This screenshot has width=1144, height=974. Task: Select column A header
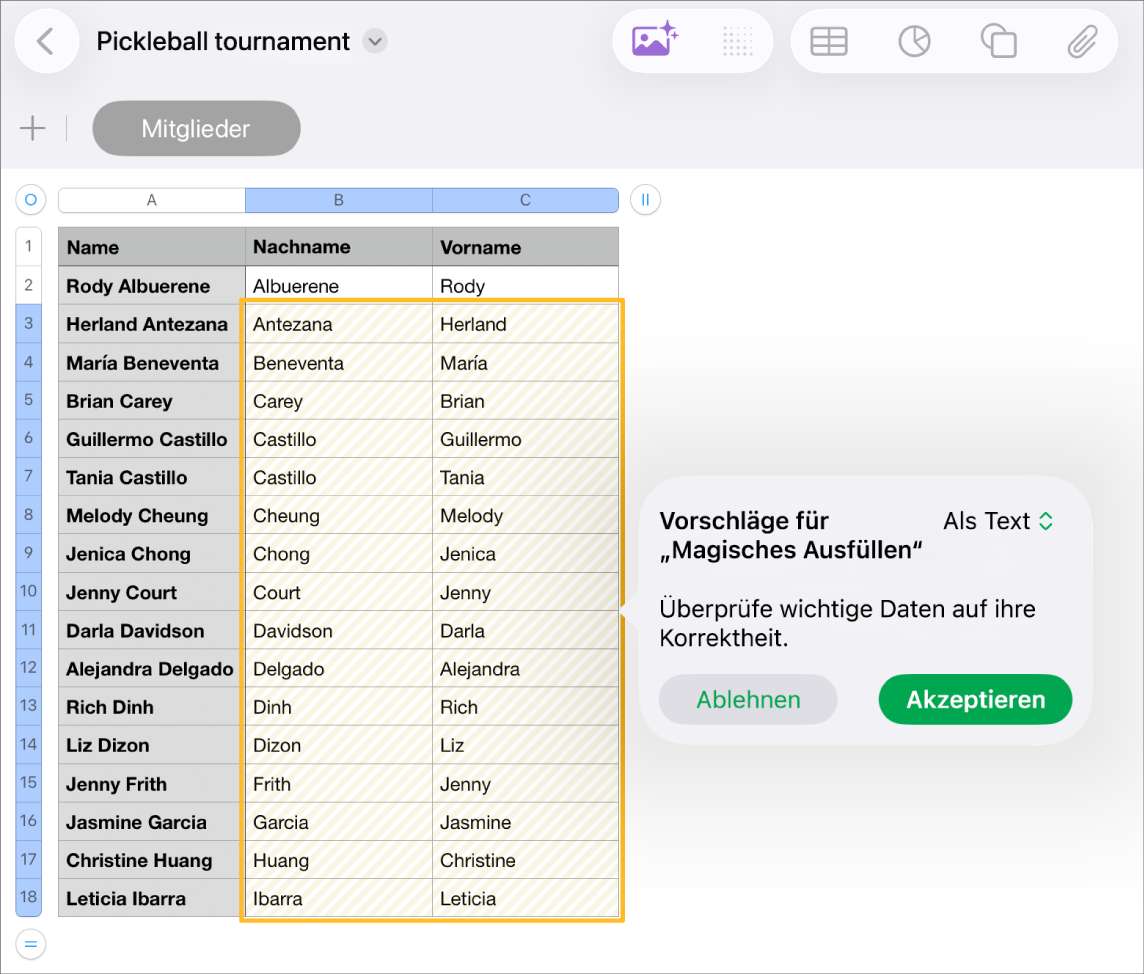152,200
